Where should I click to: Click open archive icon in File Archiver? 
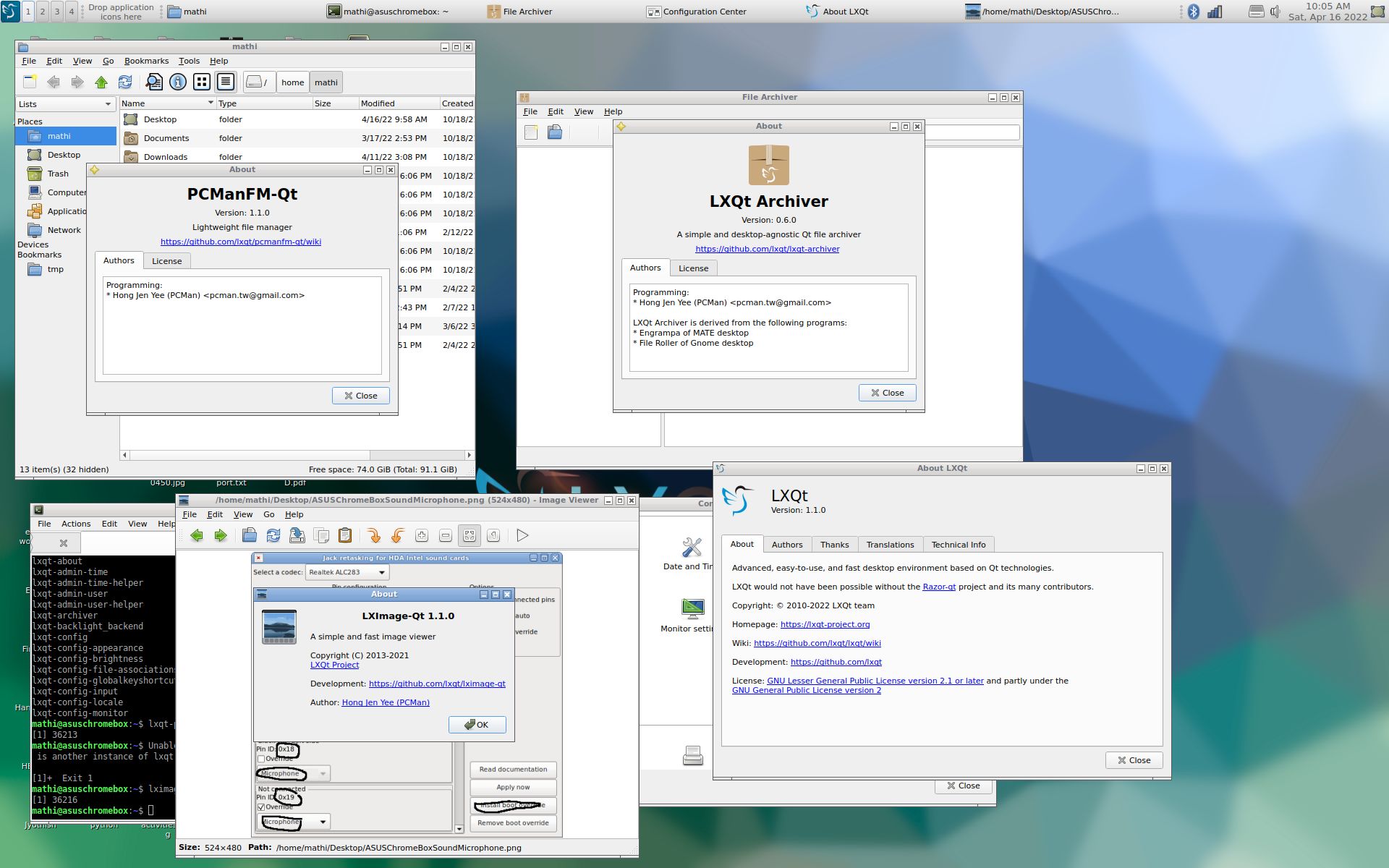(555, 132)
